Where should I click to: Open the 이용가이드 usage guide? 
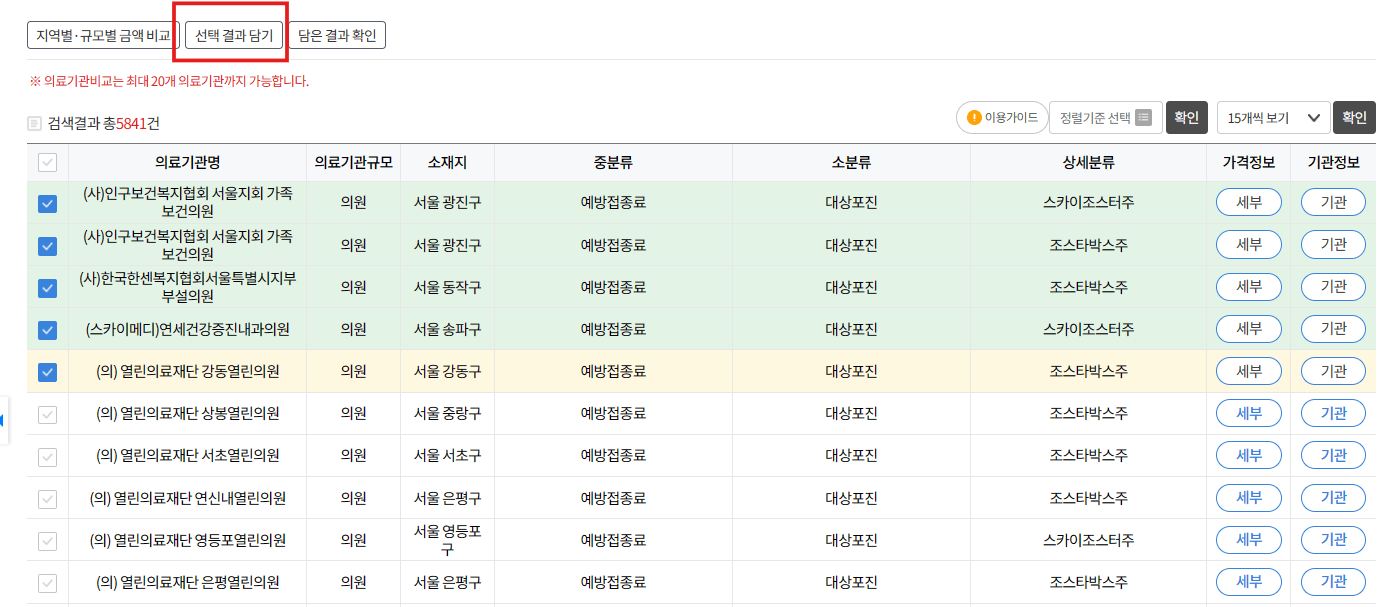pos(1002,117)
